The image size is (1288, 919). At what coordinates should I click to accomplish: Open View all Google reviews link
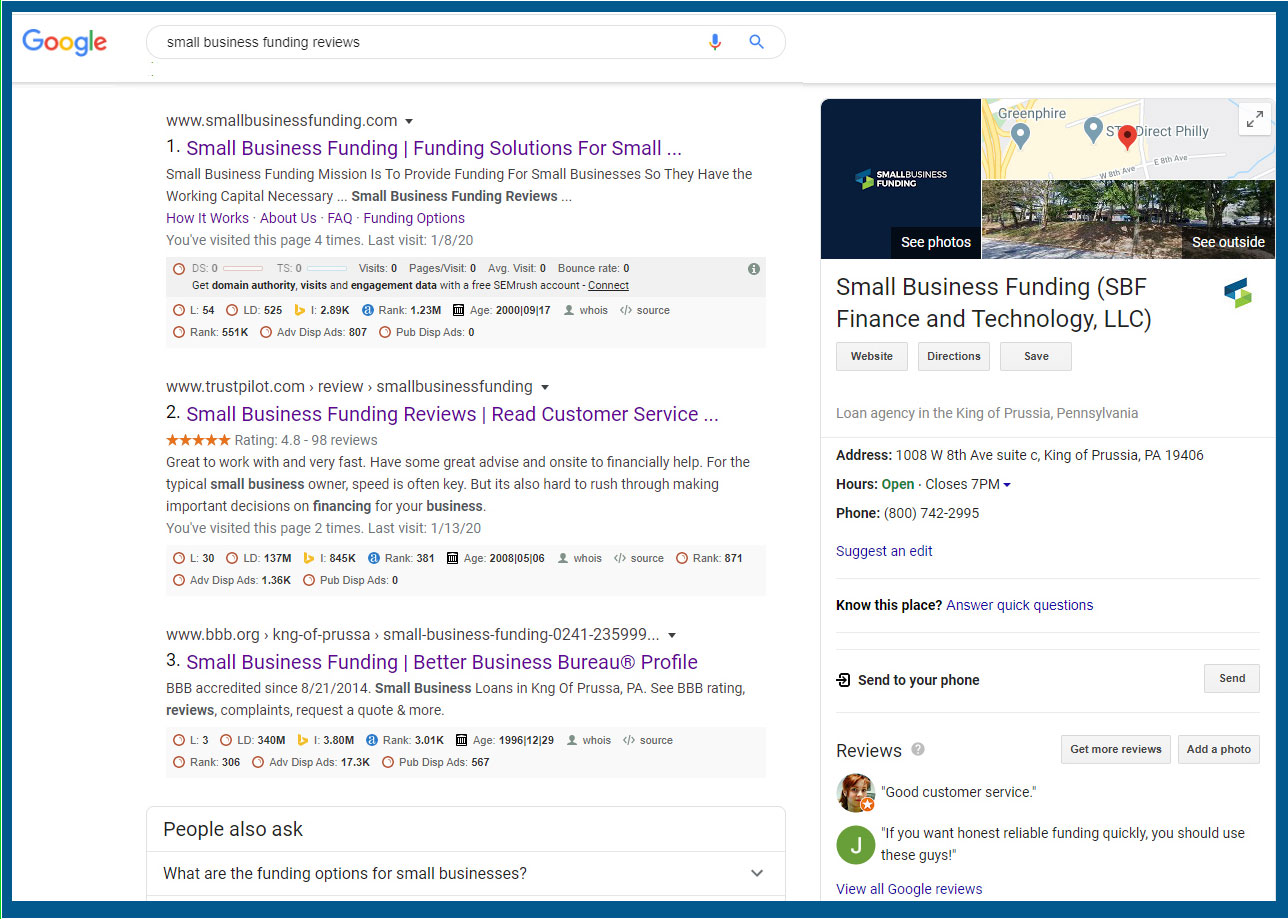tap(909, 889)
